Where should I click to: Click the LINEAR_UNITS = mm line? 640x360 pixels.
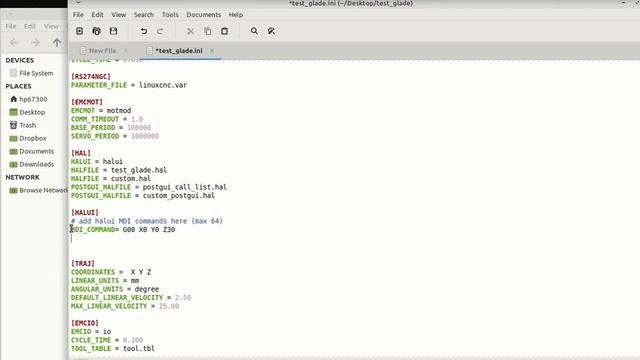[x=105, y=281]
